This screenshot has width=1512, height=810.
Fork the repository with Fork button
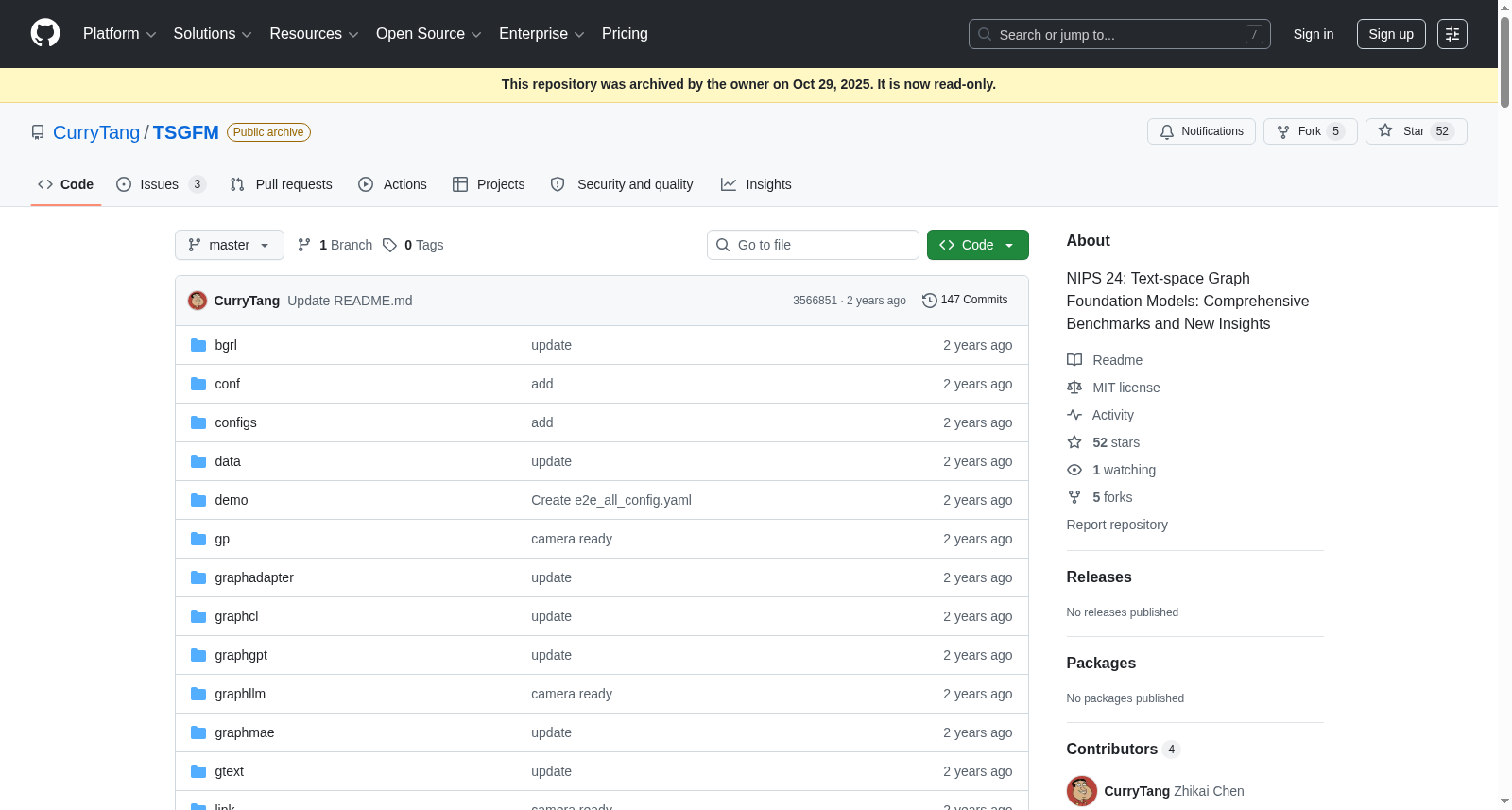(1311, 131)
